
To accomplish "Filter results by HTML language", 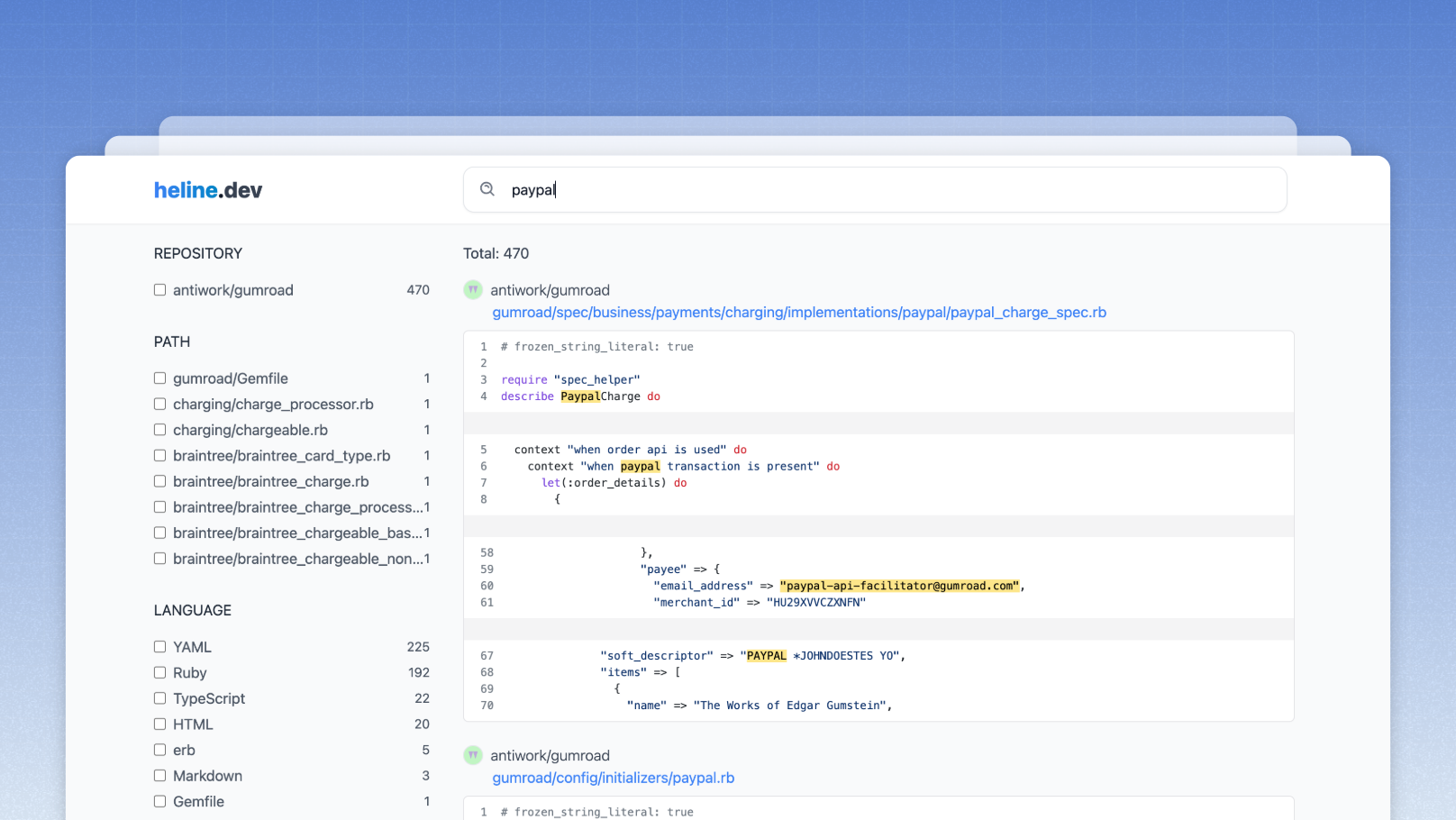I will [159, 724].
